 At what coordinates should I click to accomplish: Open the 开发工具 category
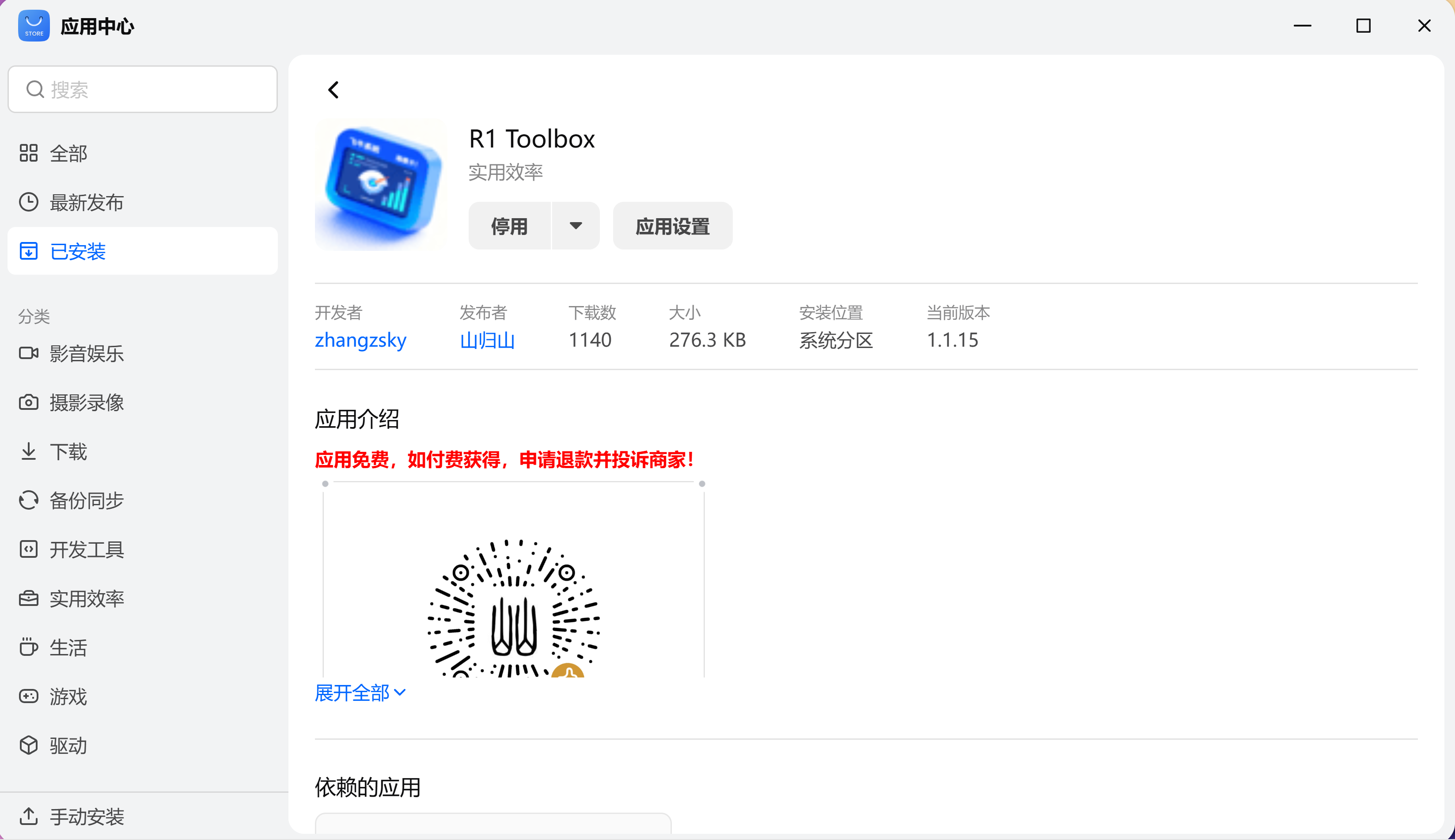pyautogui.click(x=87, y=550)
